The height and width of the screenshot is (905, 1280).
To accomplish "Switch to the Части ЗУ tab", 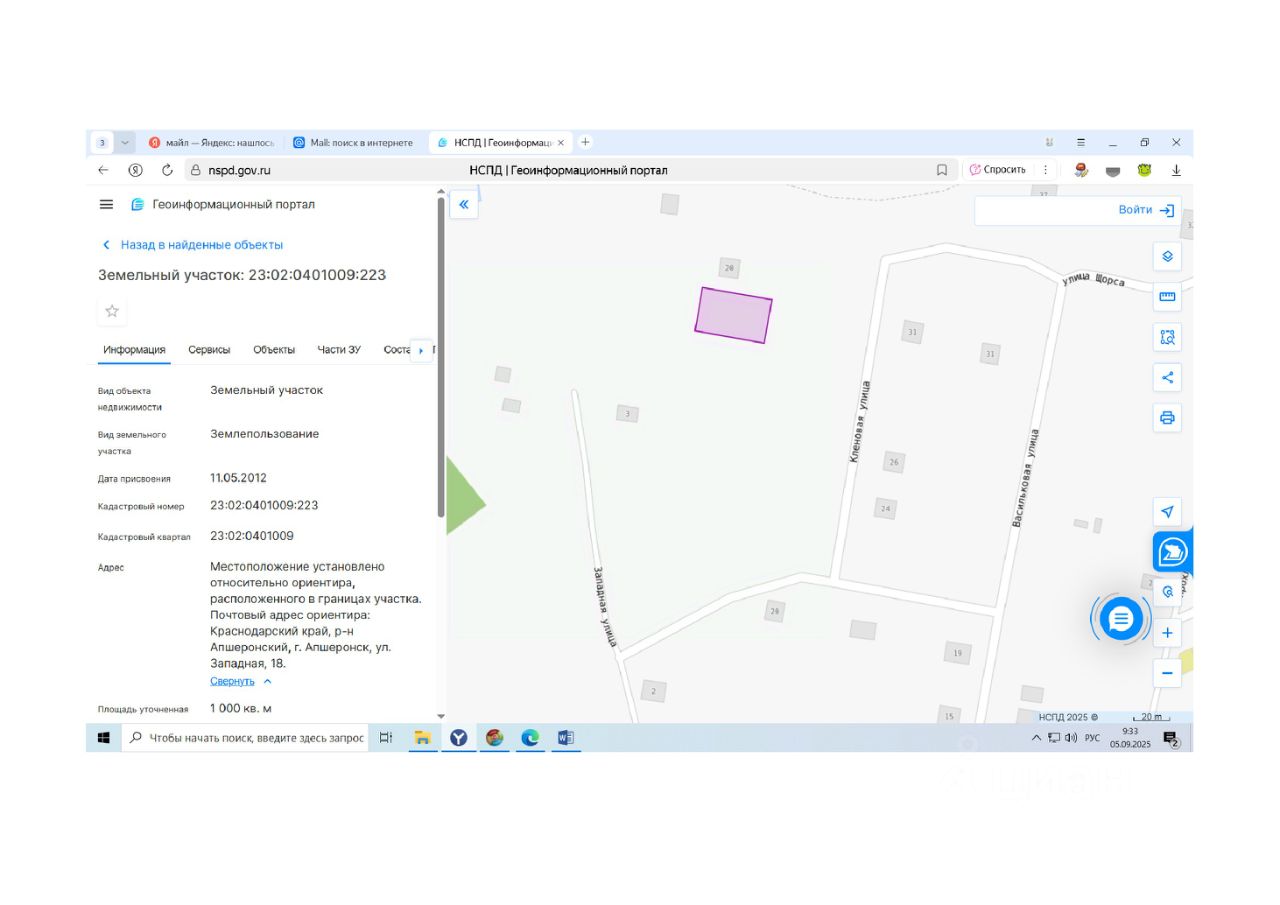I will (339, 350).
